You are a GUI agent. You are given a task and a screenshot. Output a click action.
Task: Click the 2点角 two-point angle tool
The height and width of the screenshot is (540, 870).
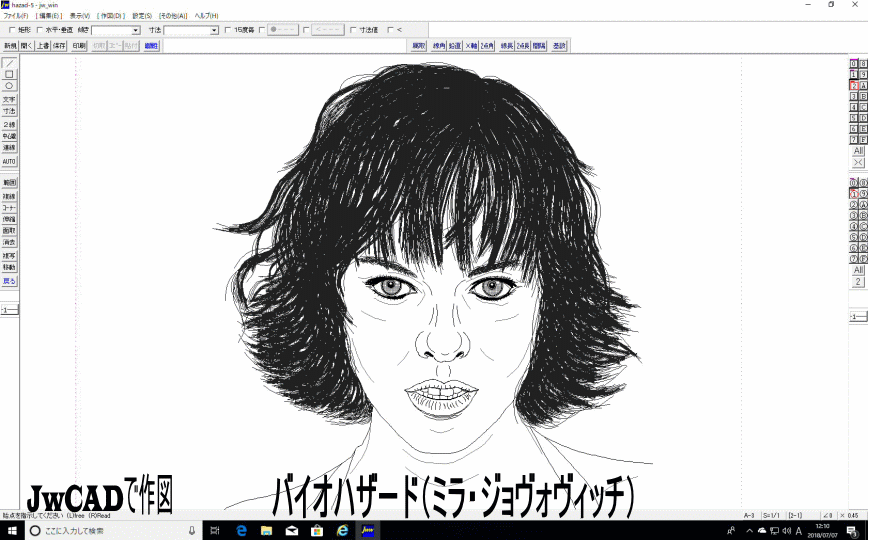[x=487, y=46]
